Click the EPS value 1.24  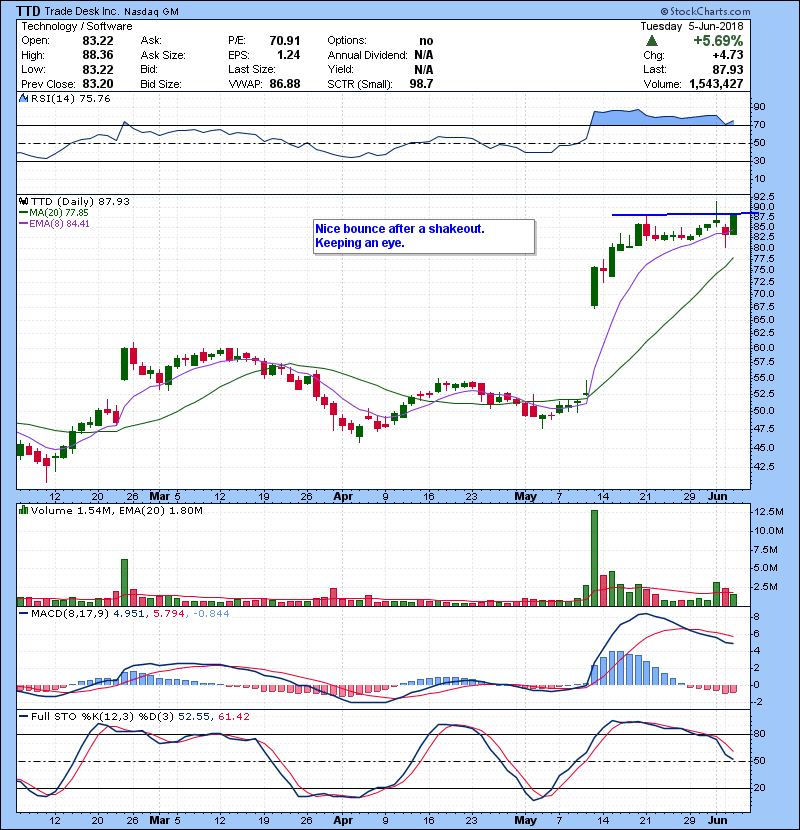click(289, 55)
